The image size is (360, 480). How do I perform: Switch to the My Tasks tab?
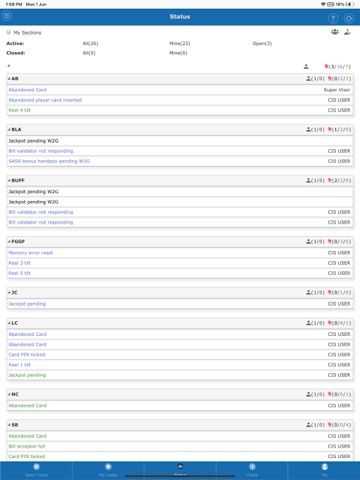(108, 470)
